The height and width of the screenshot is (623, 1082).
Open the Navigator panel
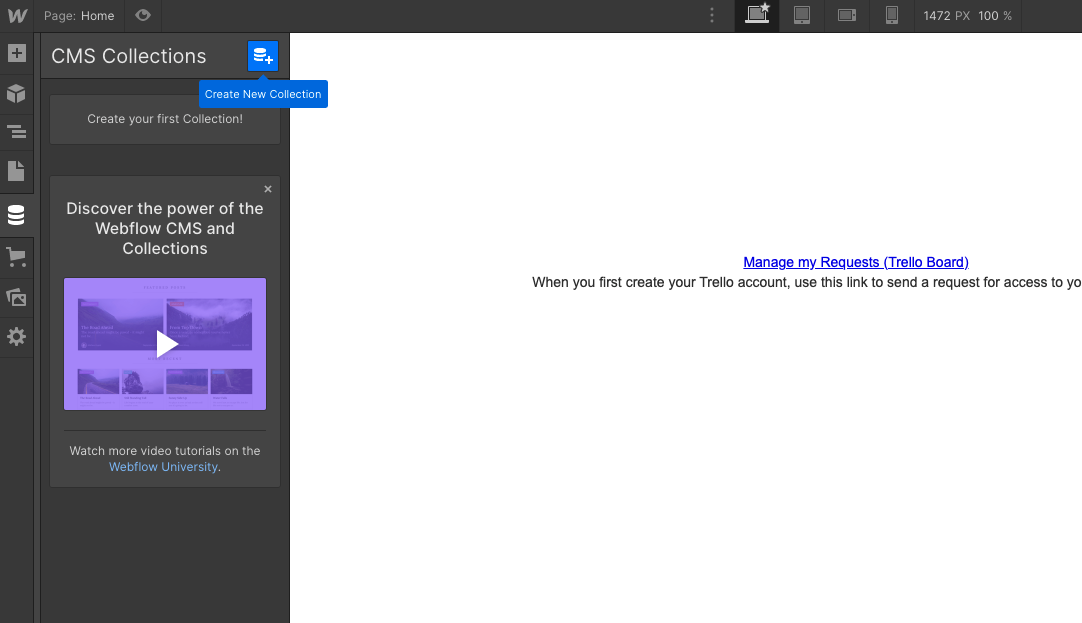pyautogui.click(x=17, y=132)
